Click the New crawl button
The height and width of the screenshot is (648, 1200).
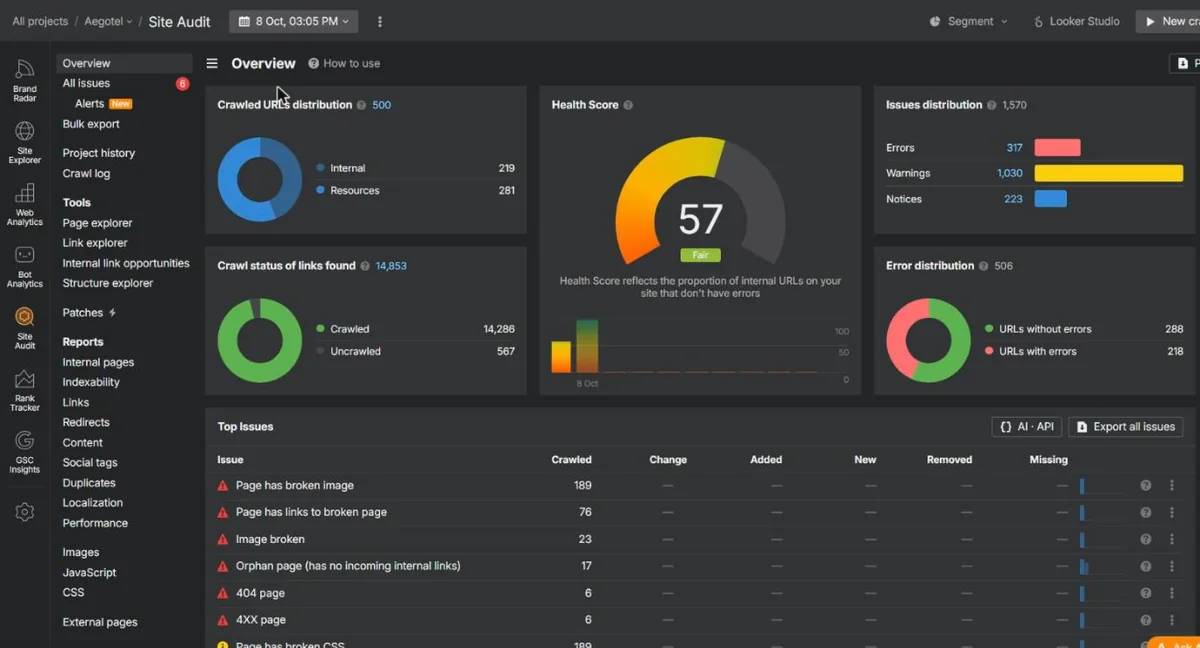(x=1168, y=21)
